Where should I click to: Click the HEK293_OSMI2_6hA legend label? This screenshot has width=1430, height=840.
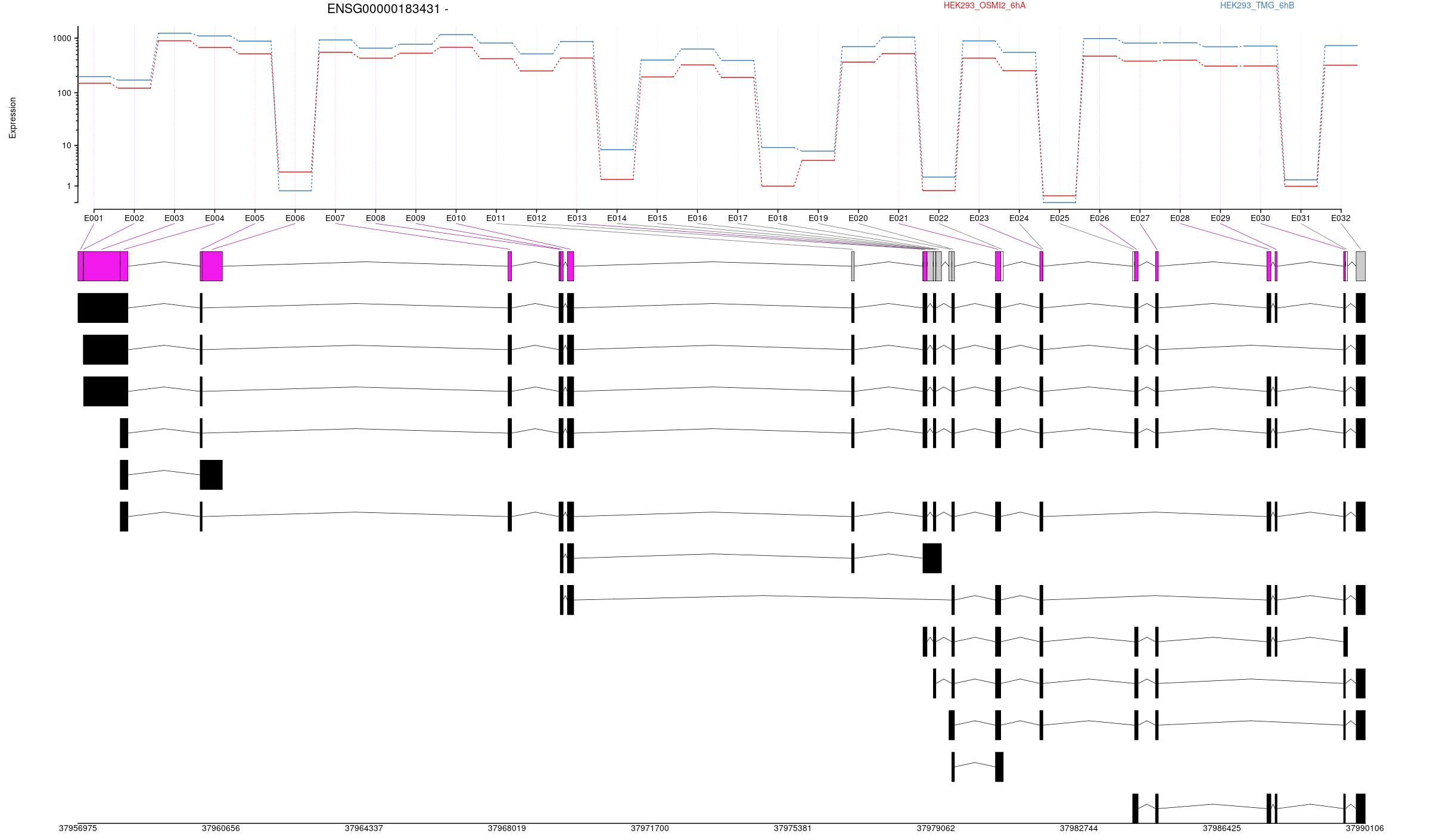[984, 5]
